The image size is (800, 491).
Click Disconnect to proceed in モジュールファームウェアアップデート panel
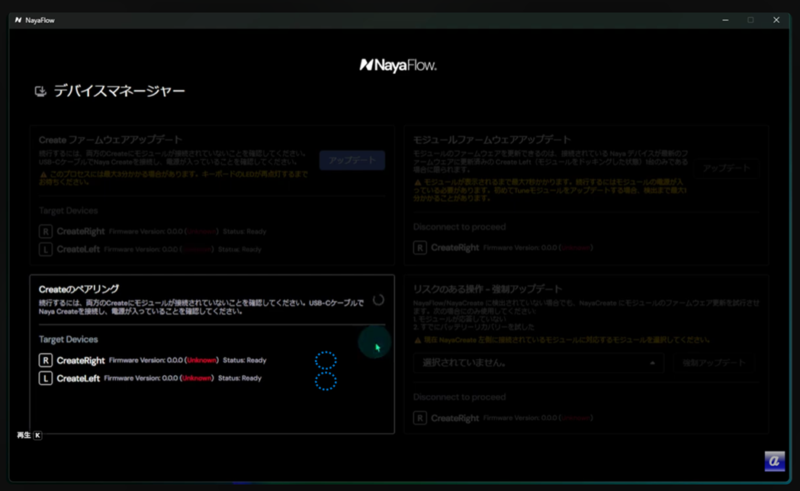tap(459, 227)
